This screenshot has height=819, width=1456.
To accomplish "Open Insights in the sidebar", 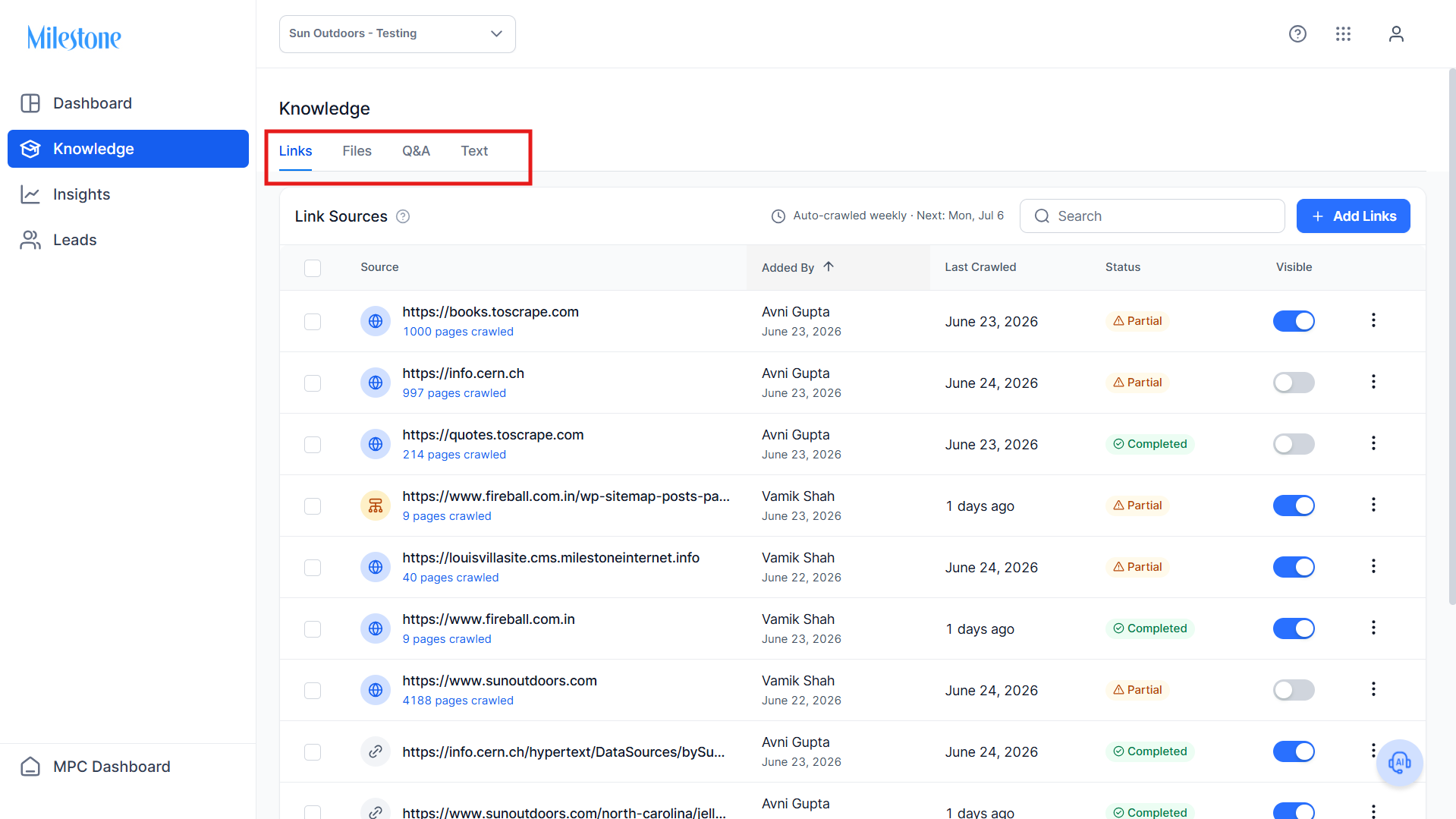I will point(128,194).
